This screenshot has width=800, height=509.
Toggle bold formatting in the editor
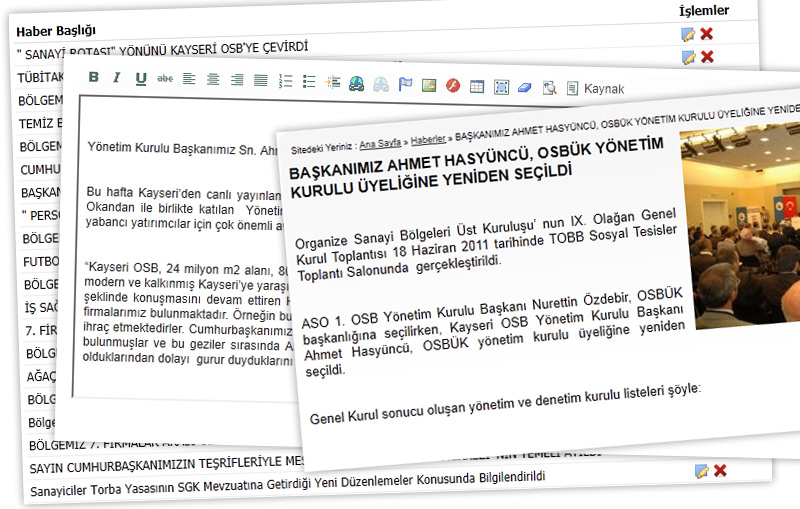tap(93, 77)
